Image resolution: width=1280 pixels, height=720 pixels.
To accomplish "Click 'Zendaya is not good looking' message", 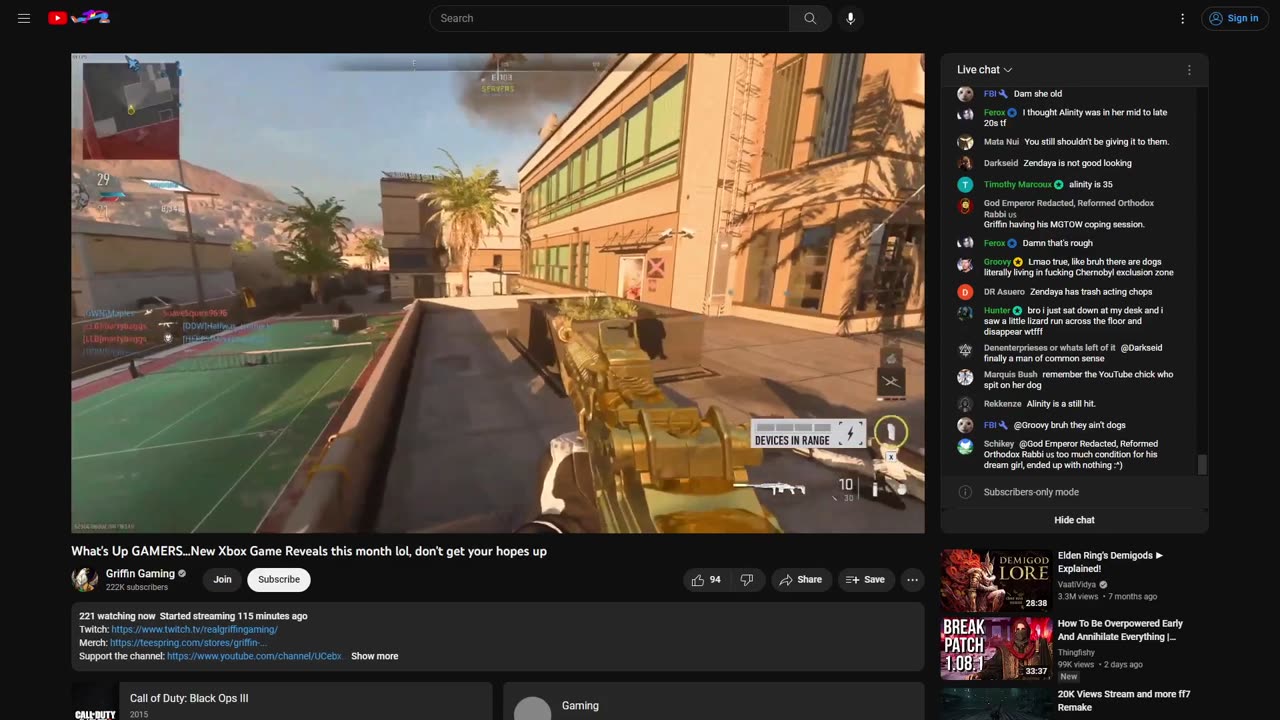I will point(1078,163).
